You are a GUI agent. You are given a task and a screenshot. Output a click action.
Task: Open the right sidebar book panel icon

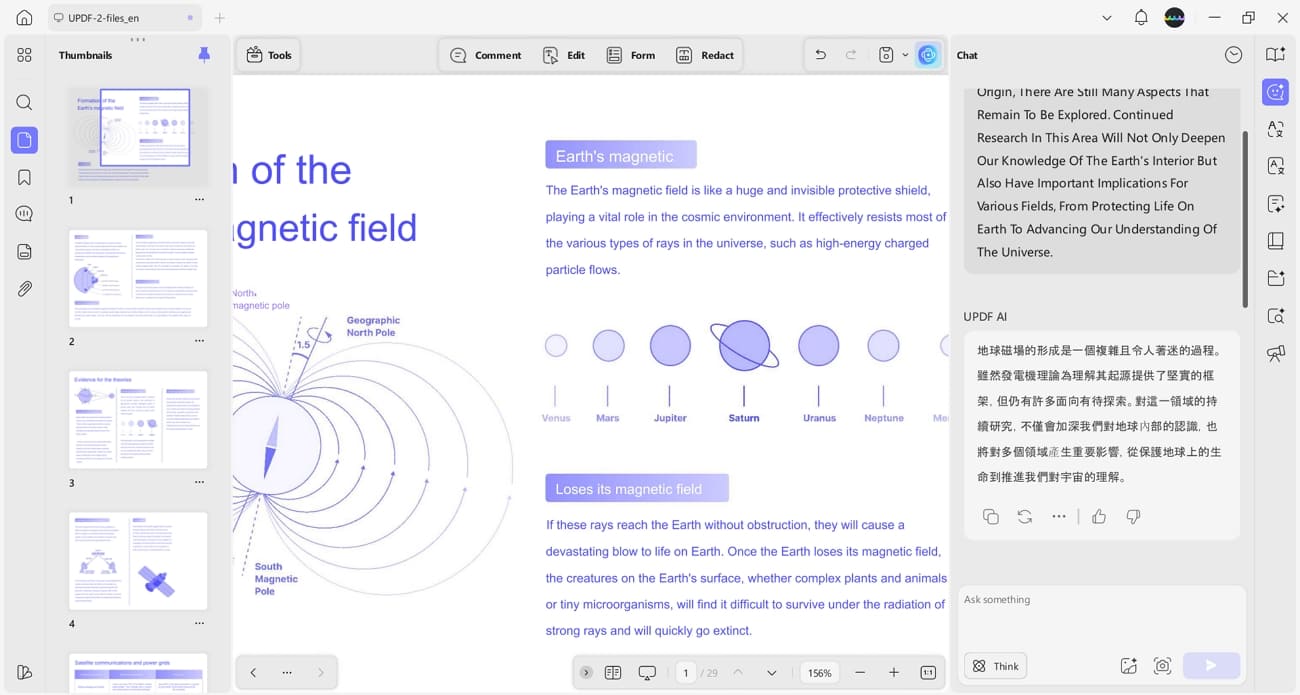(1275, 241)
